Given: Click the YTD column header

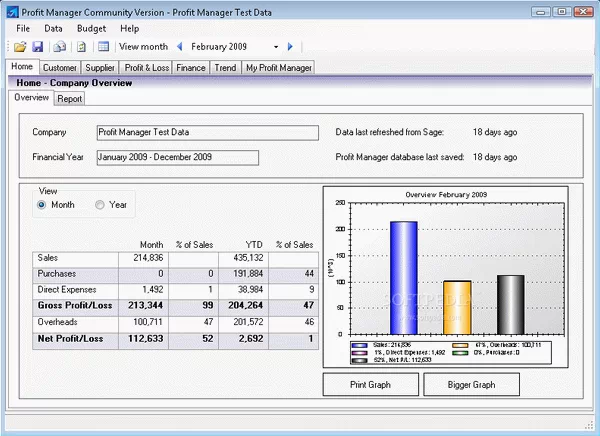Looking at the screenshot, I should pyautogui.click(x=254, y=245).
